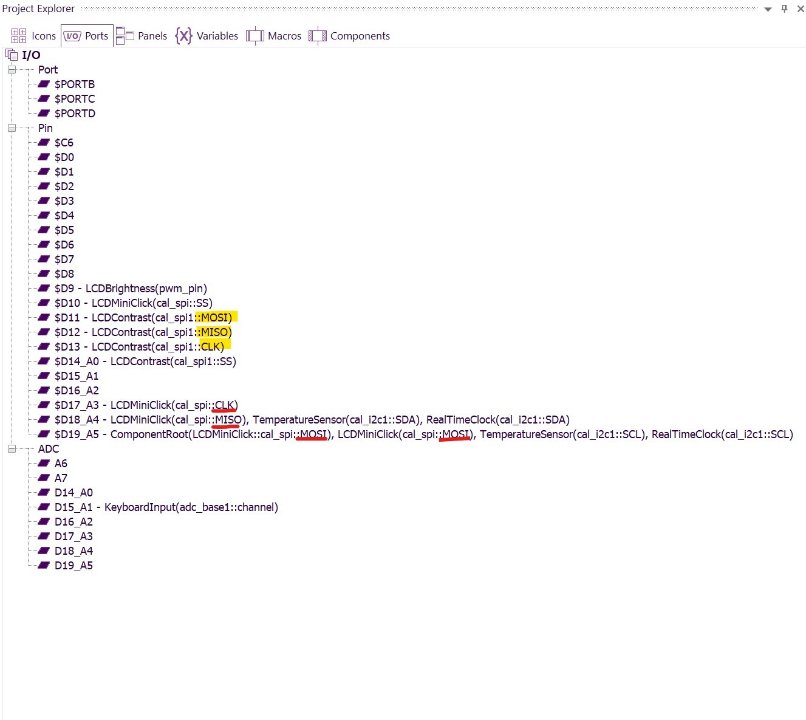
Task: Click the $PORTC port icon
Action: (43, 98)
